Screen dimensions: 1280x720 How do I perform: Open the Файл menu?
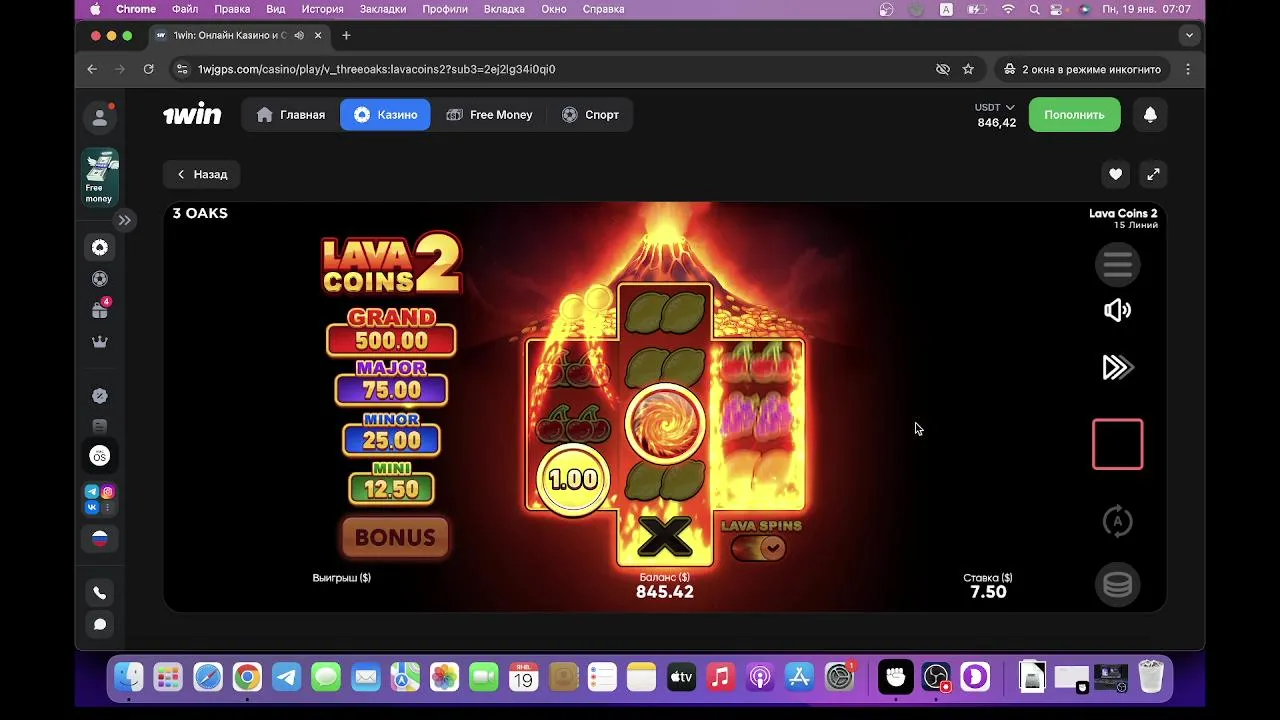pos(185,9)
